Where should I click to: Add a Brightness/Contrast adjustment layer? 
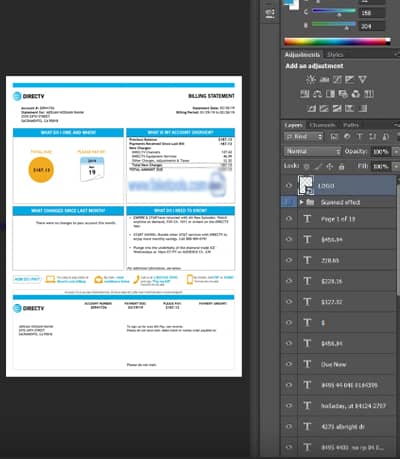click(311, 79)
